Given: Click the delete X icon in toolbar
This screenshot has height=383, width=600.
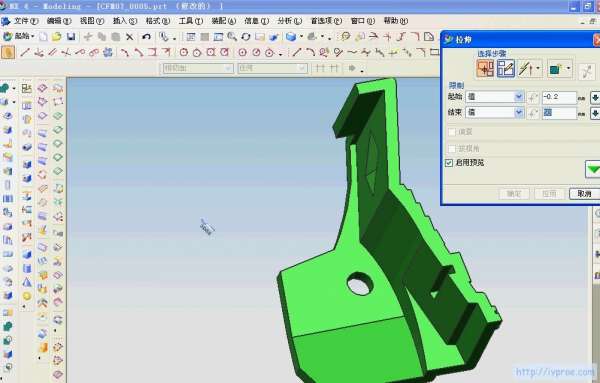Looking at the screenshot, I should click(130, 37).
